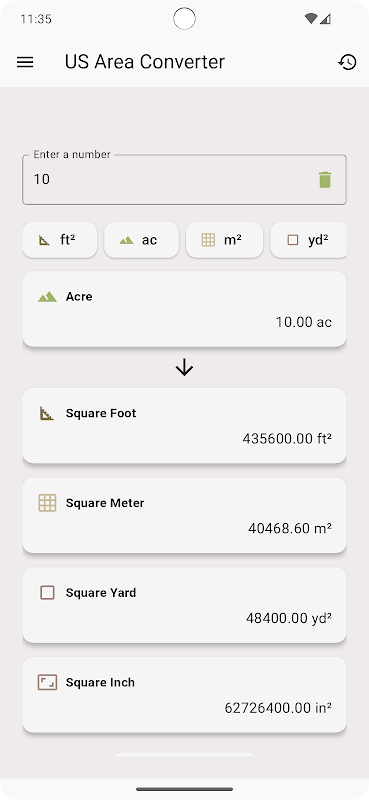Tap the Square Meter result card
Viewport: 369px width, 800px height.
click(x=184, y=515)
